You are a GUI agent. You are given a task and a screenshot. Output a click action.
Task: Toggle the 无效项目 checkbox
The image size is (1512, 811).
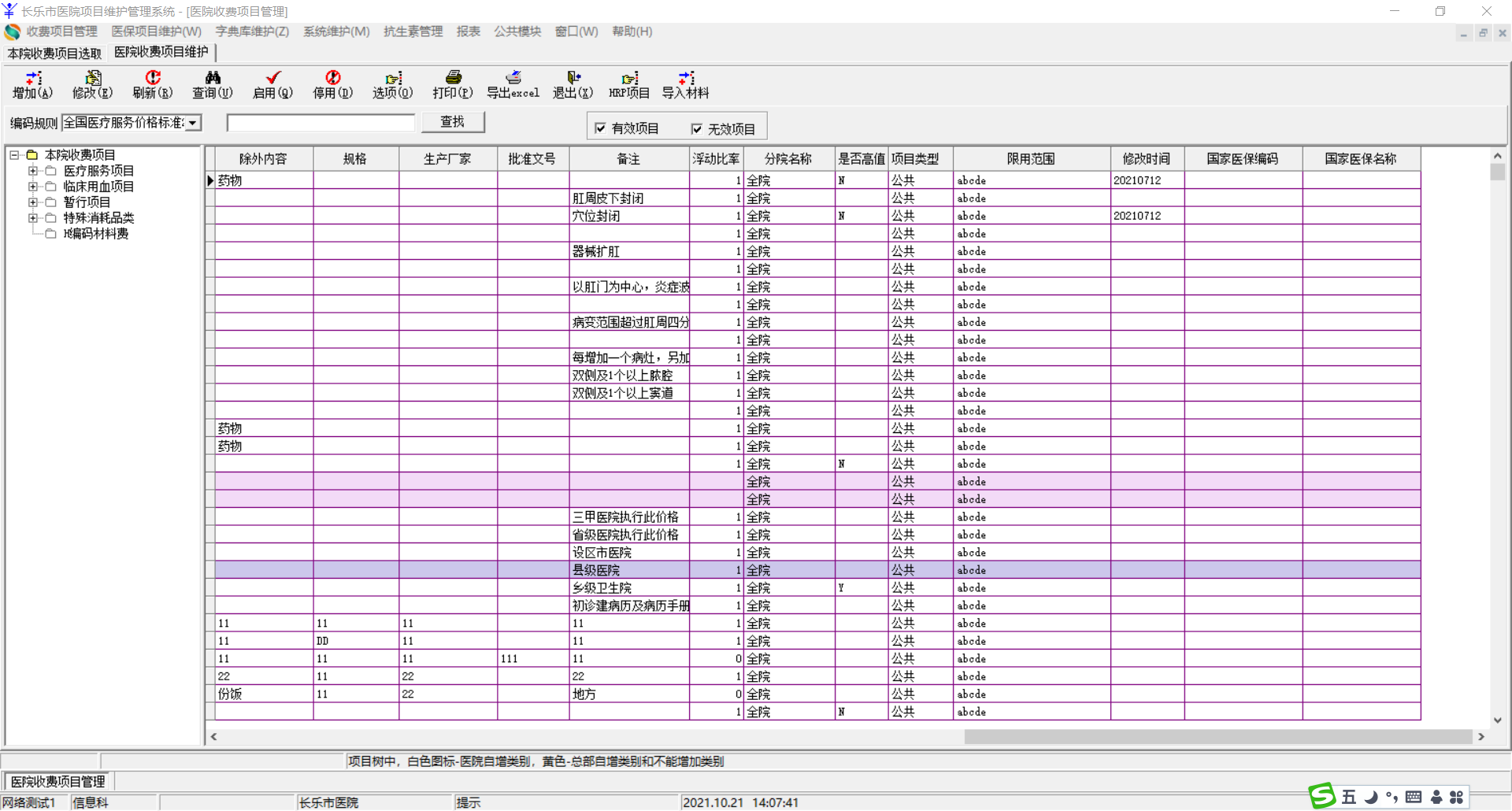click(696, 129)
